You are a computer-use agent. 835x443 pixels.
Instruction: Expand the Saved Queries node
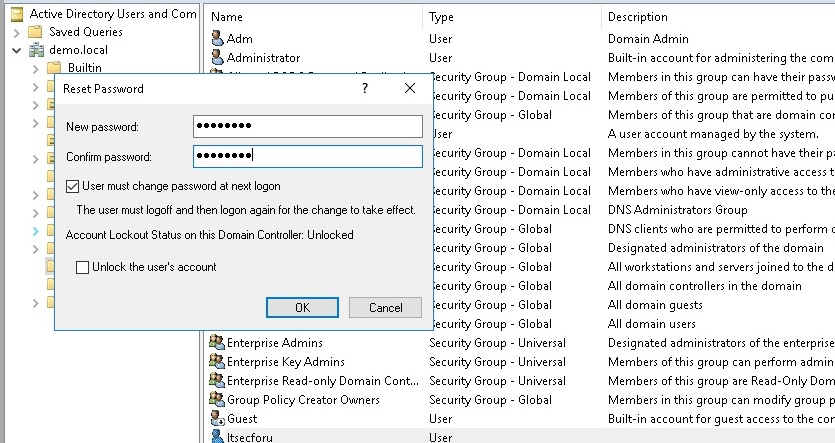pyautogui.click(x=17, y=32)
